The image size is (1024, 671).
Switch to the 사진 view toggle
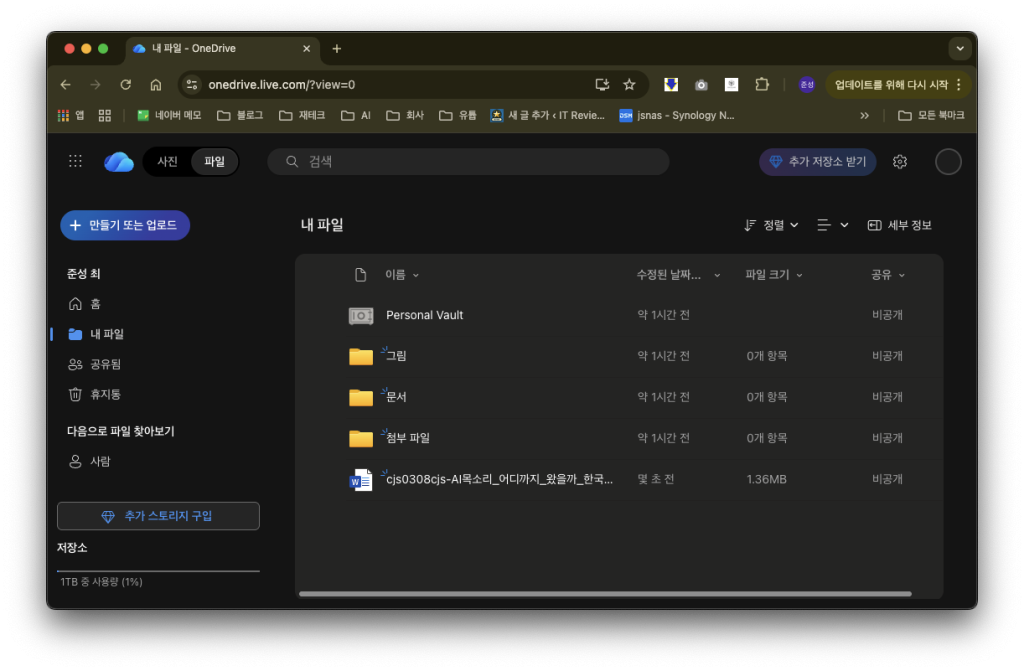[167, 161]
